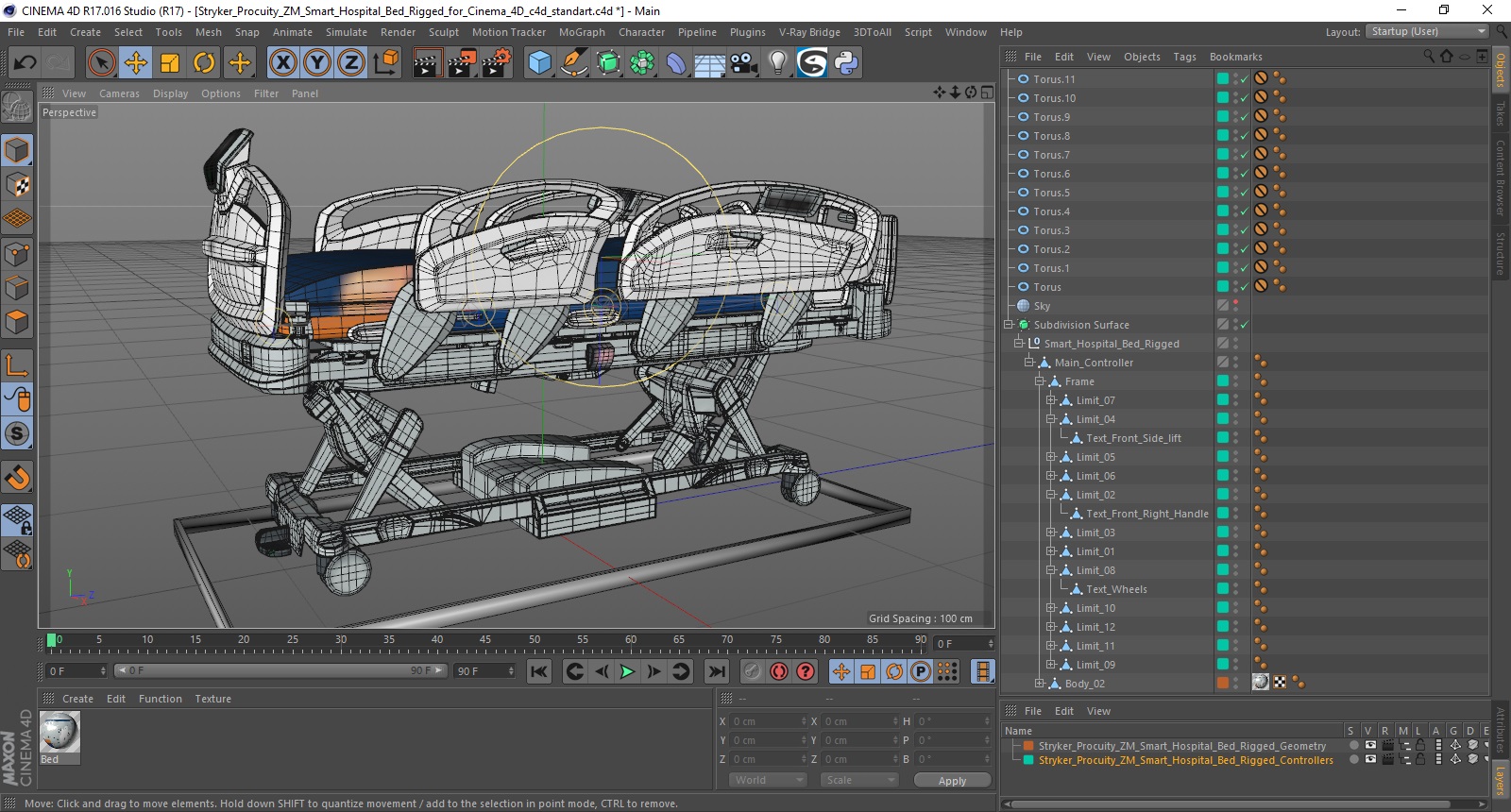The image size is (1511, 812).
Task: Toggle Subdivision Surface enable checkmark
Action: pyautogui.click(x=1245, y=325)
